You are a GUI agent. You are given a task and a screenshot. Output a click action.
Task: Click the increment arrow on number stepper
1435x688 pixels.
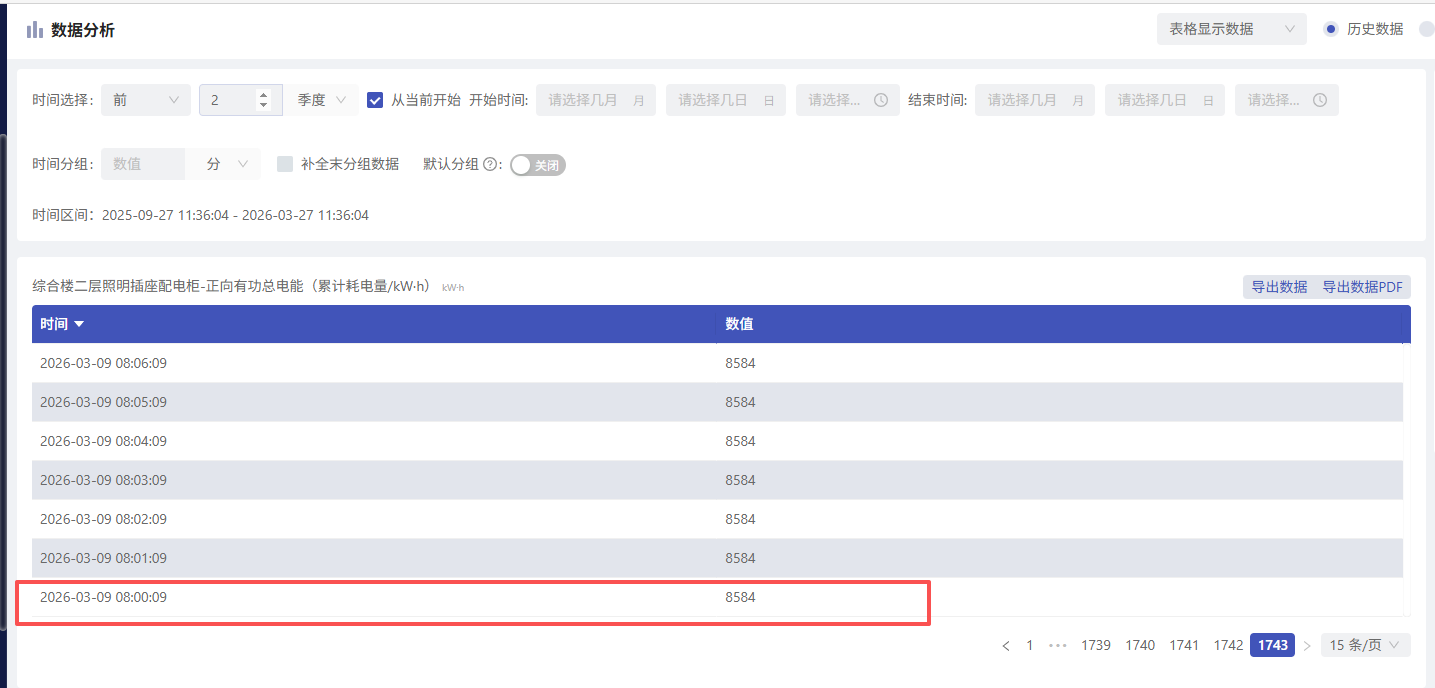click(263, 95)
